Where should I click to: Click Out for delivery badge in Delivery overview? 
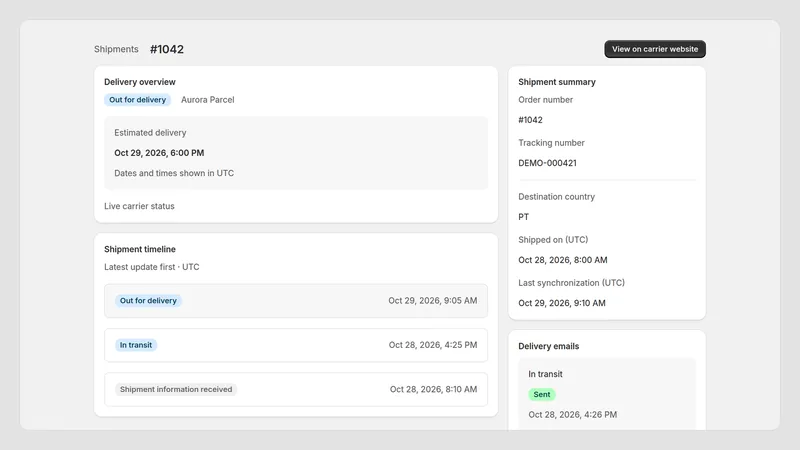[137, 99]
